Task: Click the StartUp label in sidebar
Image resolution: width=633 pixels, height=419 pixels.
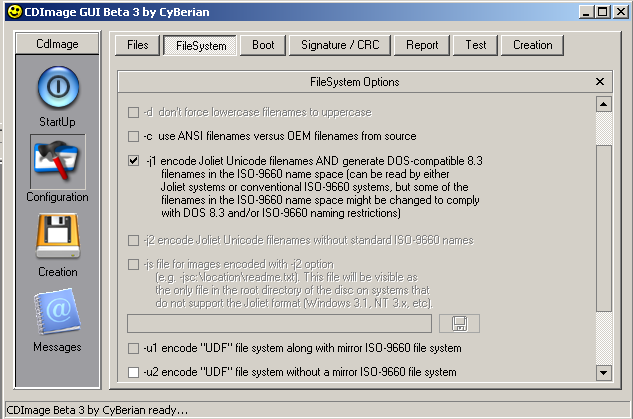Action: click(x=57, y=122)
